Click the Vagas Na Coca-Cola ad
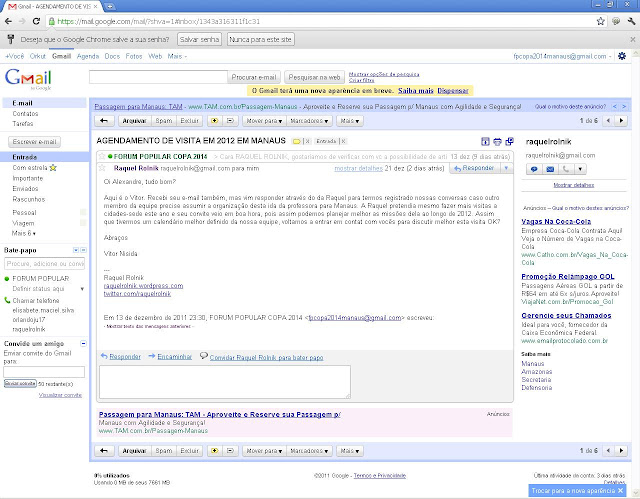This screenshot has width=640, height=499. click(556, 222)
